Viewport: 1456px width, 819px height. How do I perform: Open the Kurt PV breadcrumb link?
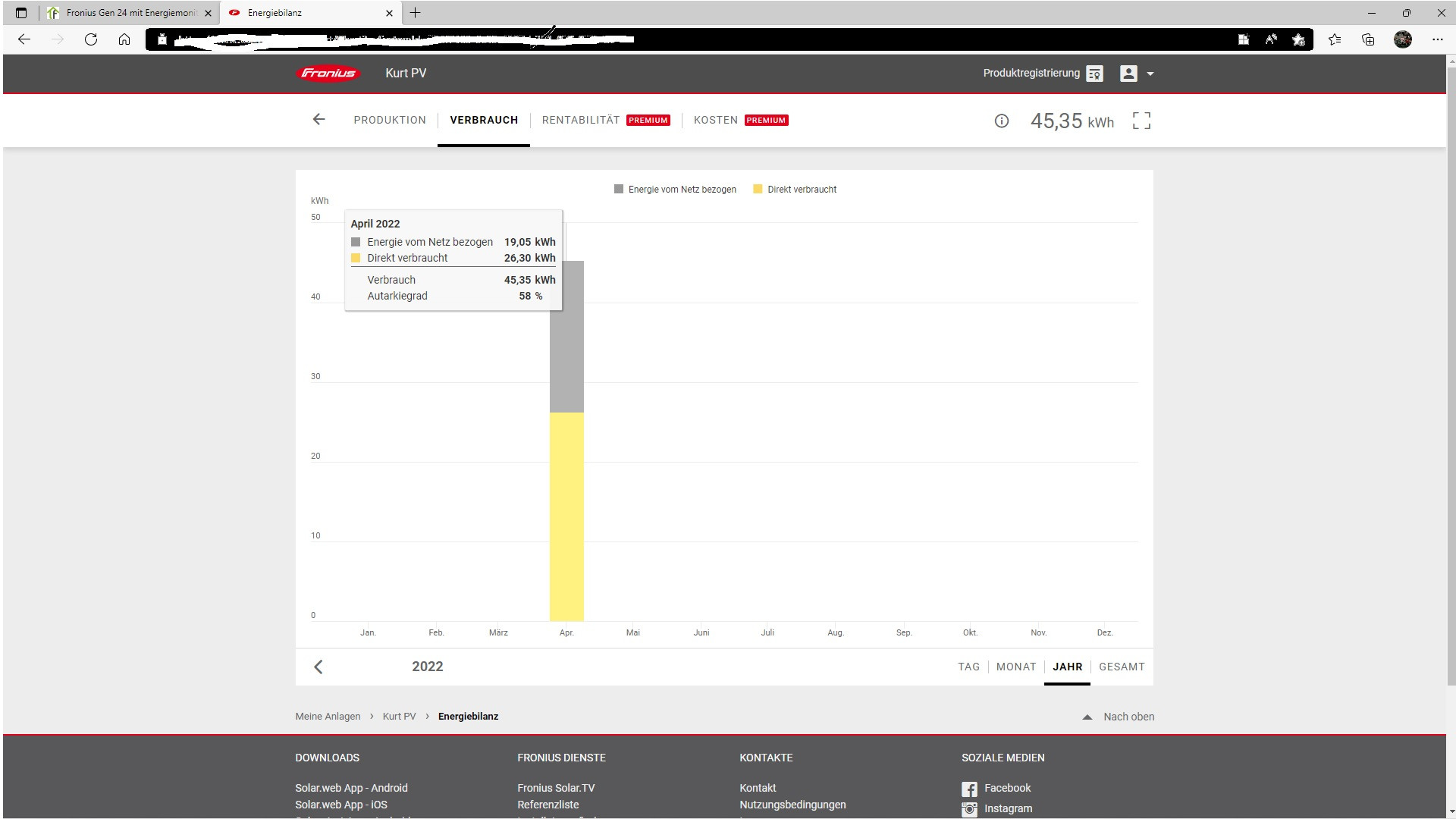click(x=399, y=717)
